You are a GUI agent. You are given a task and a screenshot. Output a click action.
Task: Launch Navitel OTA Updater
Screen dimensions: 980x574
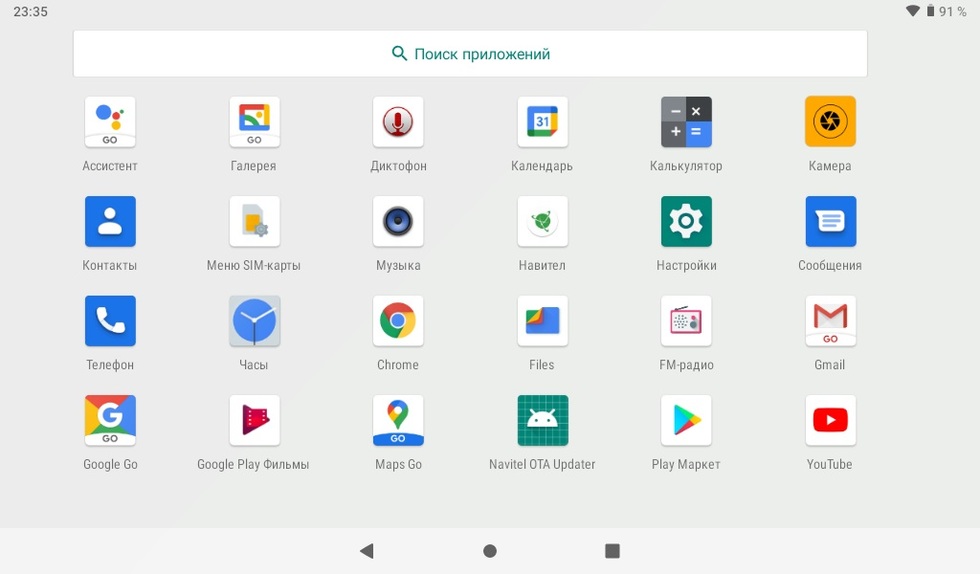pos(542,420)
